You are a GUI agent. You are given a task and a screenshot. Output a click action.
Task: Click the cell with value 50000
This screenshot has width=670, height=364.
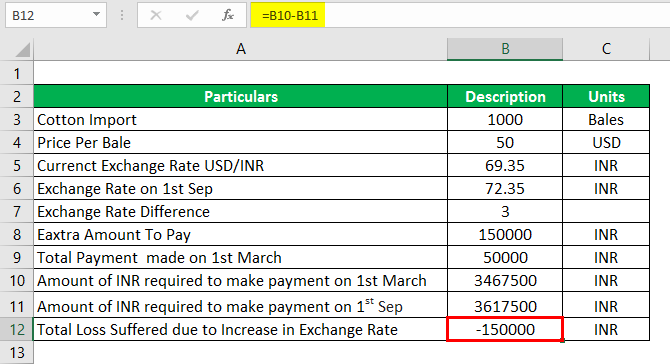[x=505, y=258]
